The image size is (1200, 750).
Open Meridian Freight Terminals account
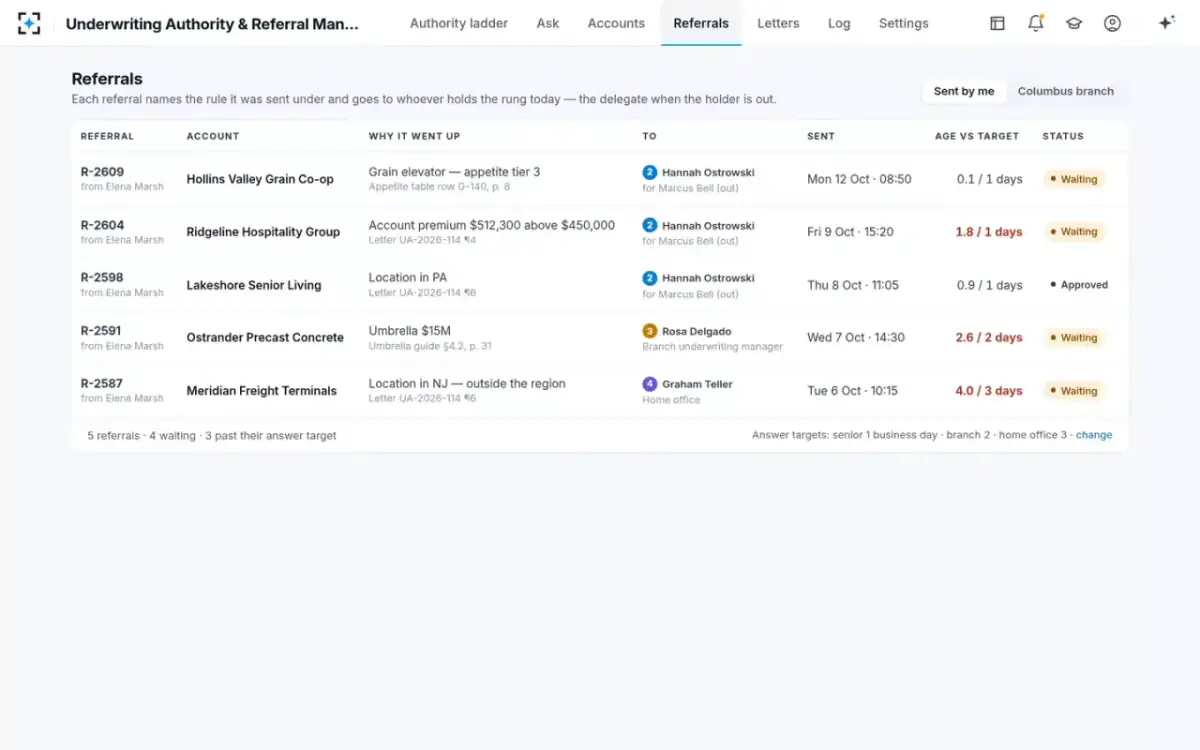(261, 391)
